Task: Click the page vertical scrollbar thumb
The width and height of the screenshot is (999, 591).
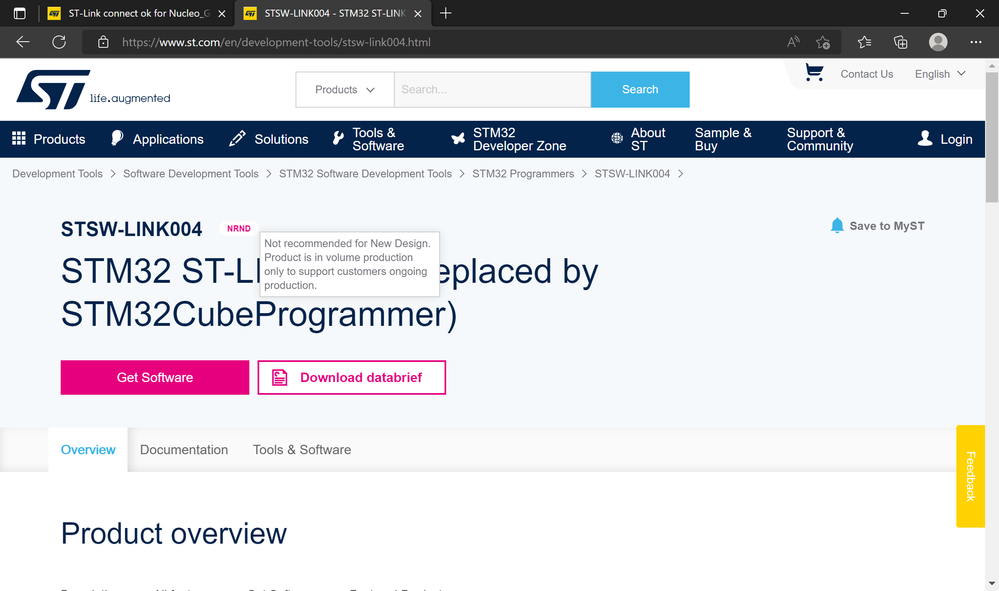Action: 992,136
